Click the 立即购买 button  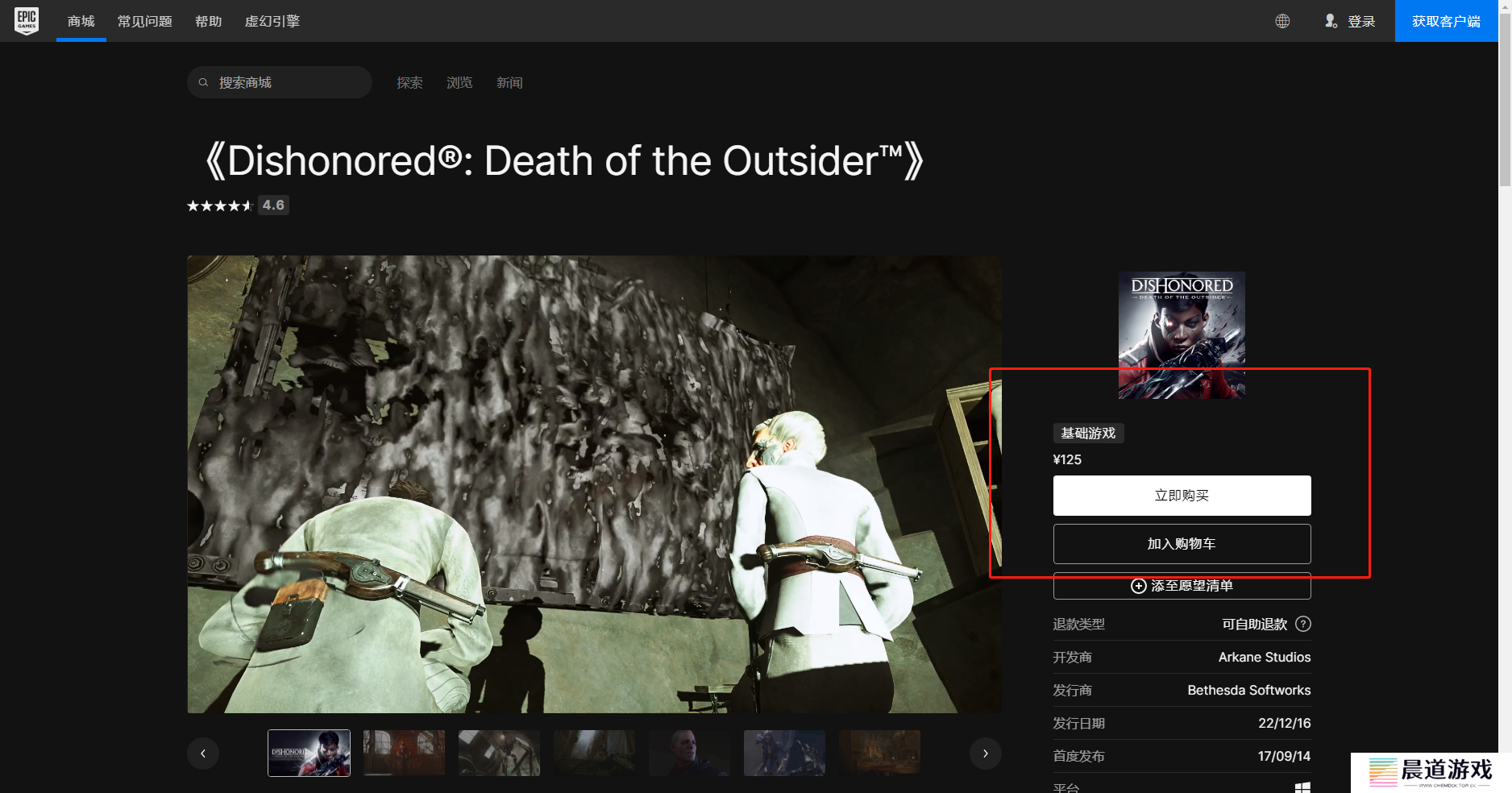(1182, 496)
